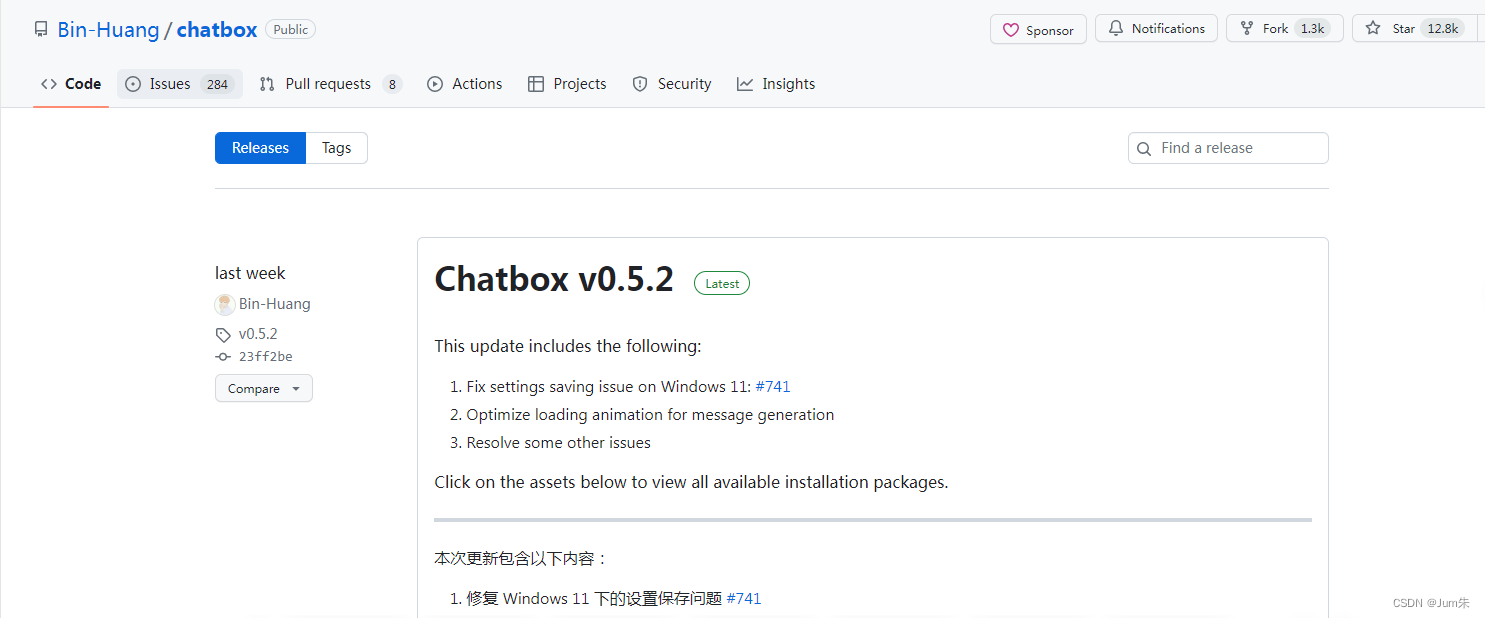
Task: Click the 12.8k star count
Action: tap(1443, 29)
